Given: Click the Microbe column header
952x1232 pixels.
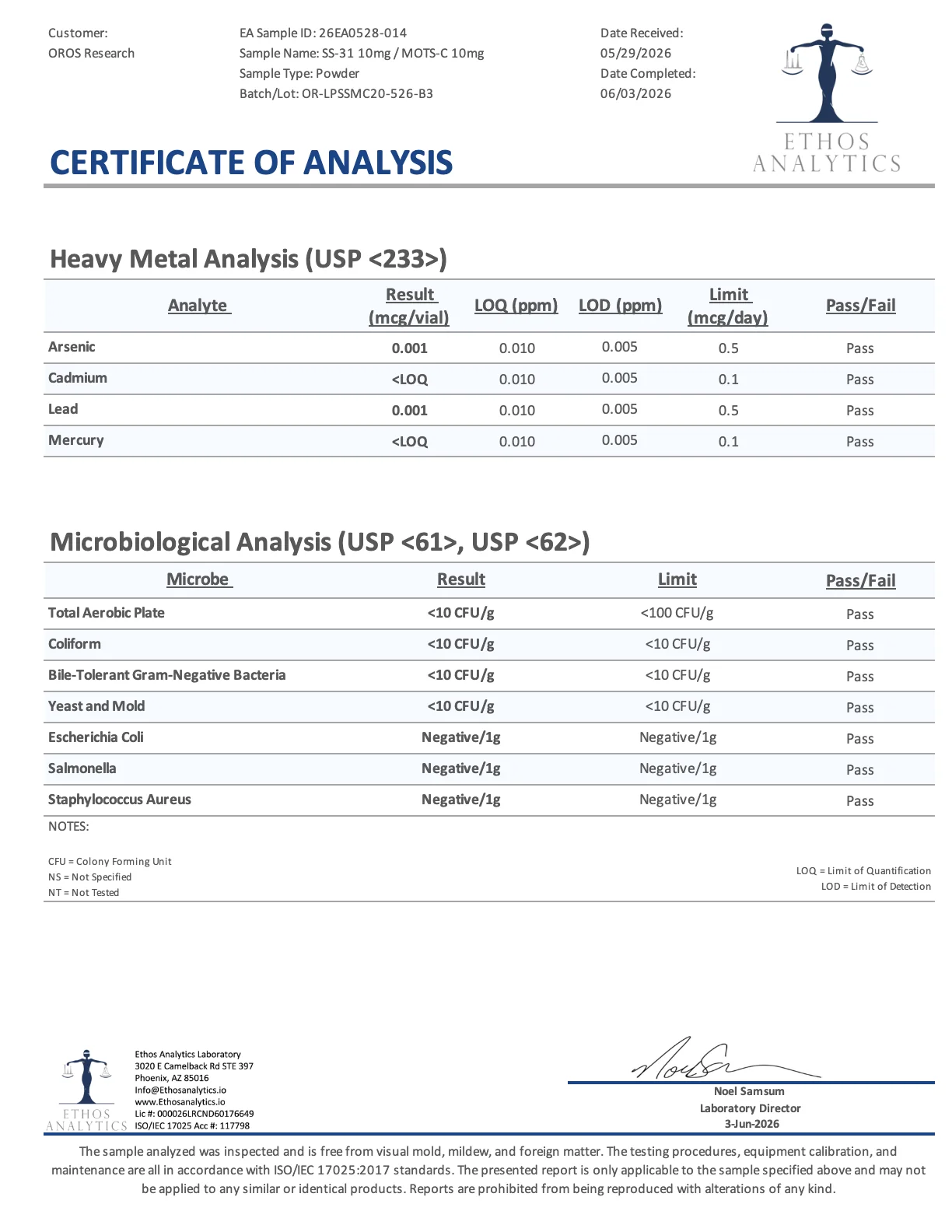Looking at the screenshot, I should point(199,579).
